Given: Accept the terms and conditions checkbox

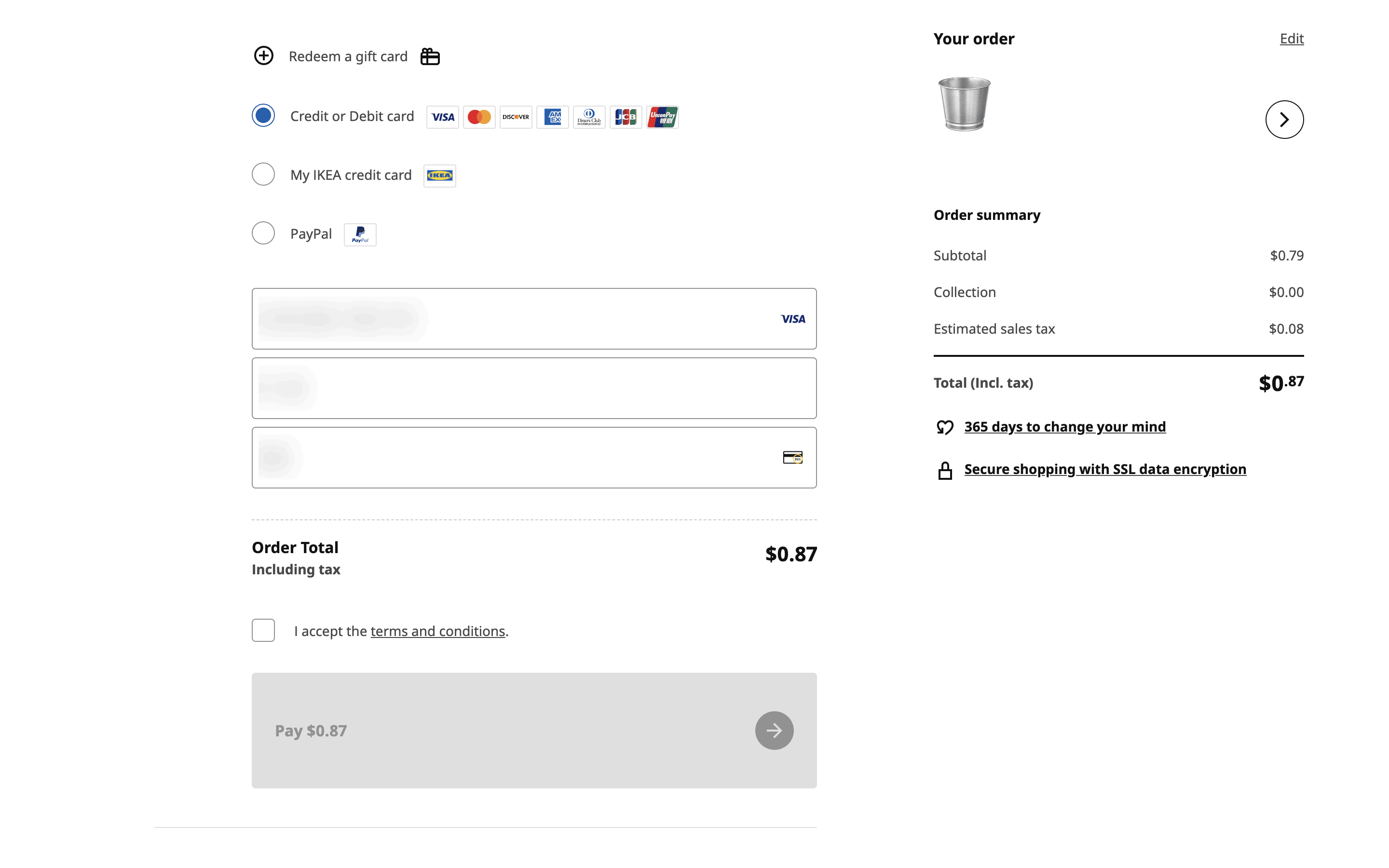Looking at the screenshot, I should click(263, 630).
